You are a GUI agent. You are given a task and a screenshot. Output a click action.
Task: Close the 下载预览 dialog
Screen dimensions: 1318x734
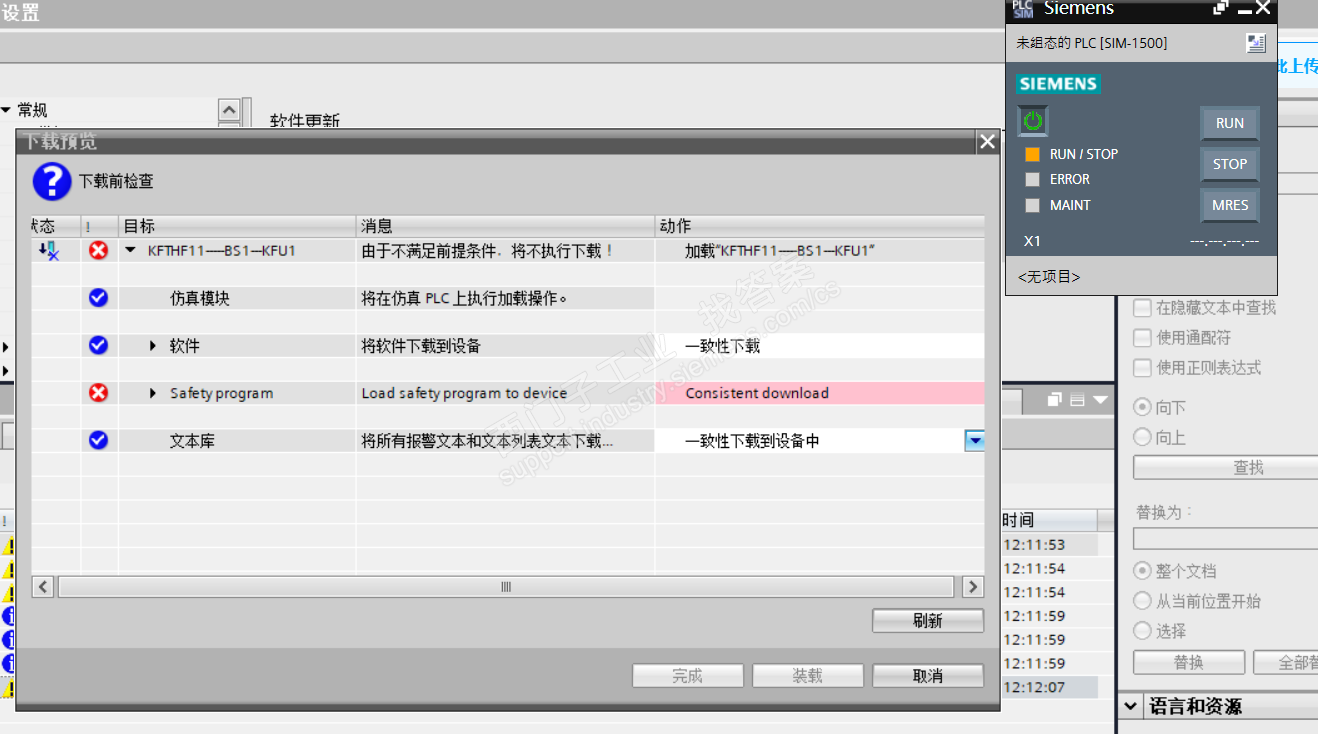(x=988, y=142)
